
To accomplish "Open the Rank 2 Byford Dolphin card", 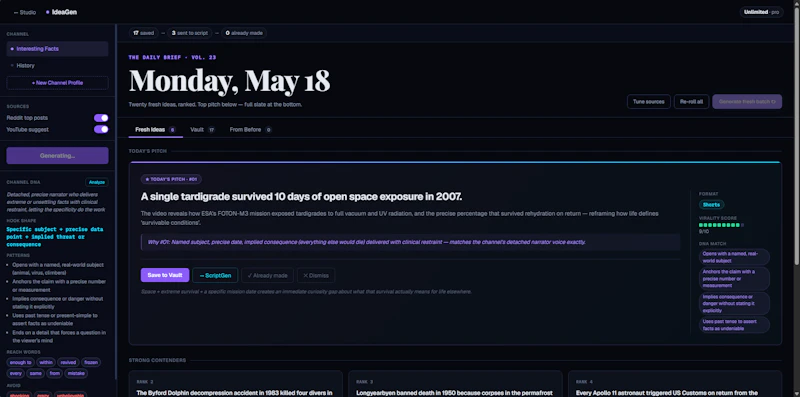I will [x=236, y=384].
